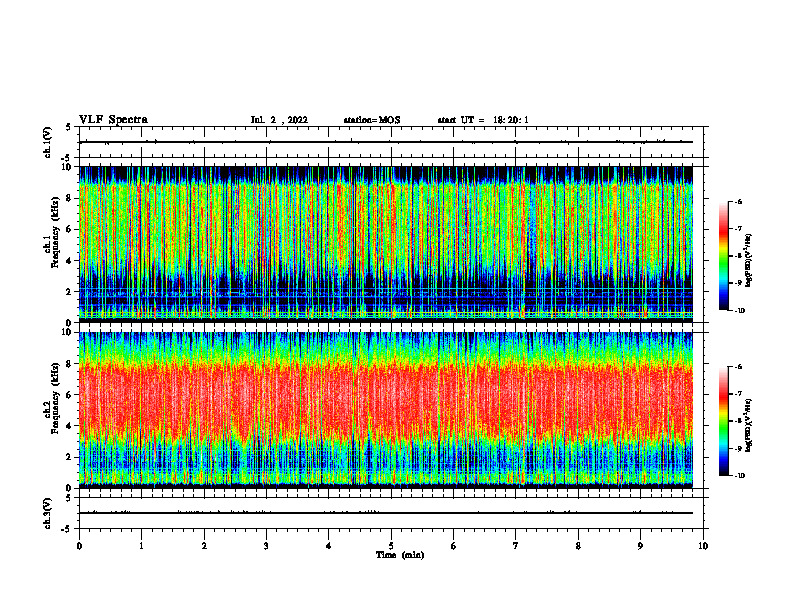The height and width of the screenshot is (612, 792).
Task: Click the "4" kHz tick on ch.2 frequency axis
Action: pos(69,426)
